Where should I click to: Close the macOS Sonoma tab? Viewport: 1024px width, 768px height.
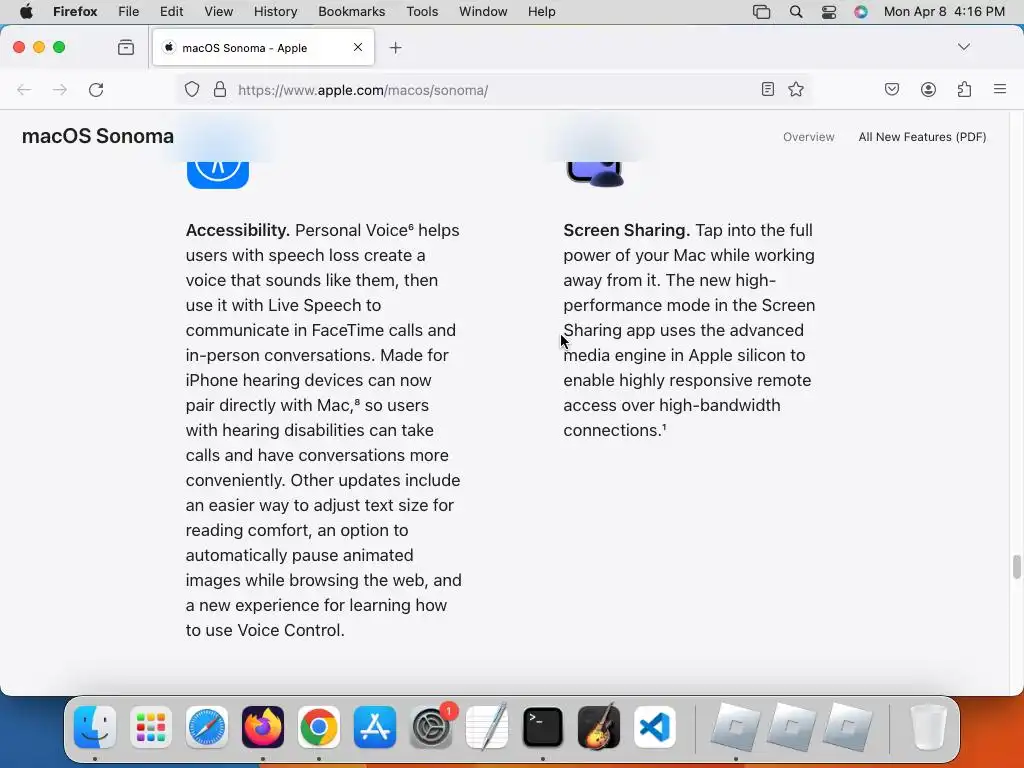pos(358,47)
